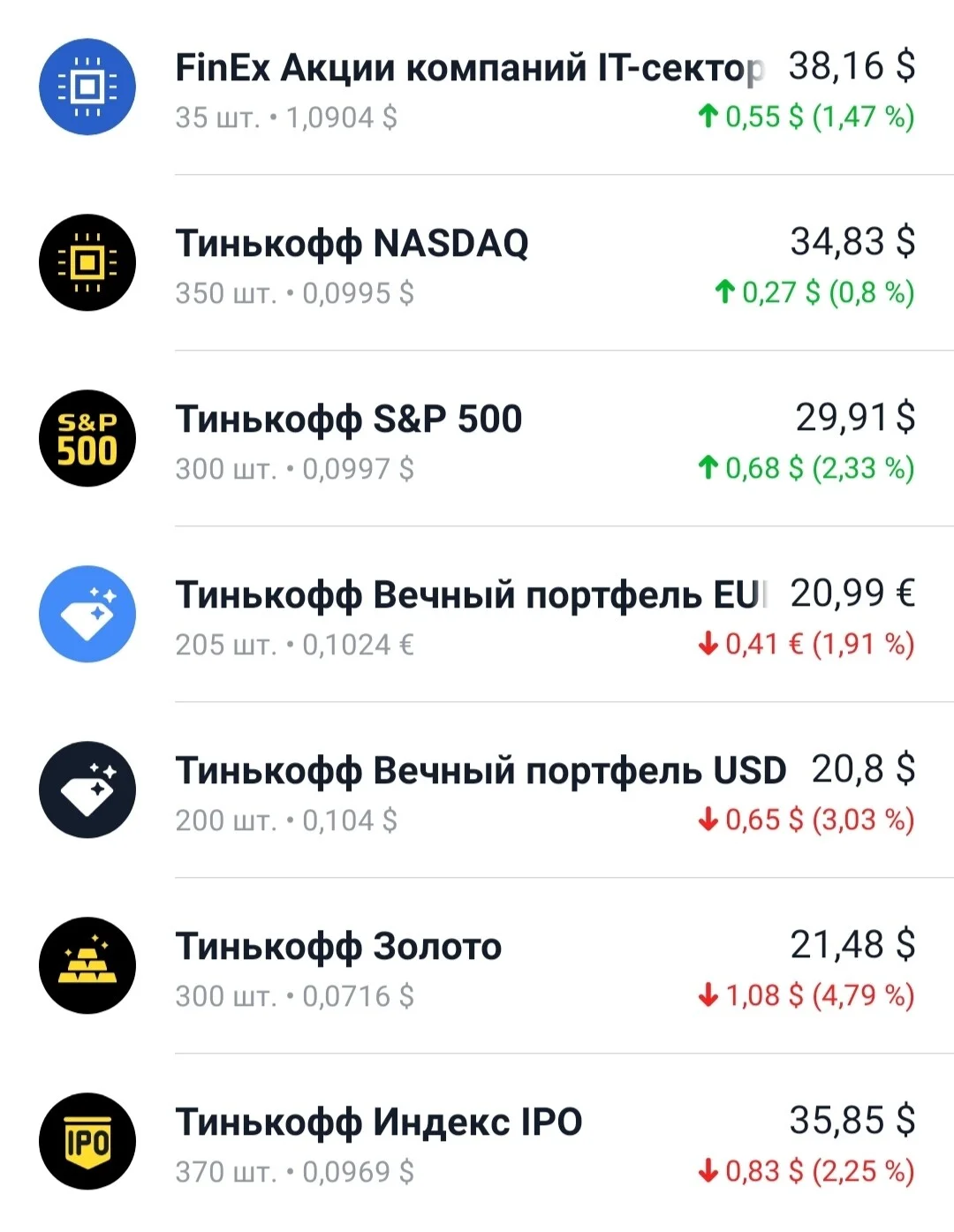Tap the green 0,68 $ (2,33 %) gain
Screen dimensions: 954x1232
pos(806,468)
